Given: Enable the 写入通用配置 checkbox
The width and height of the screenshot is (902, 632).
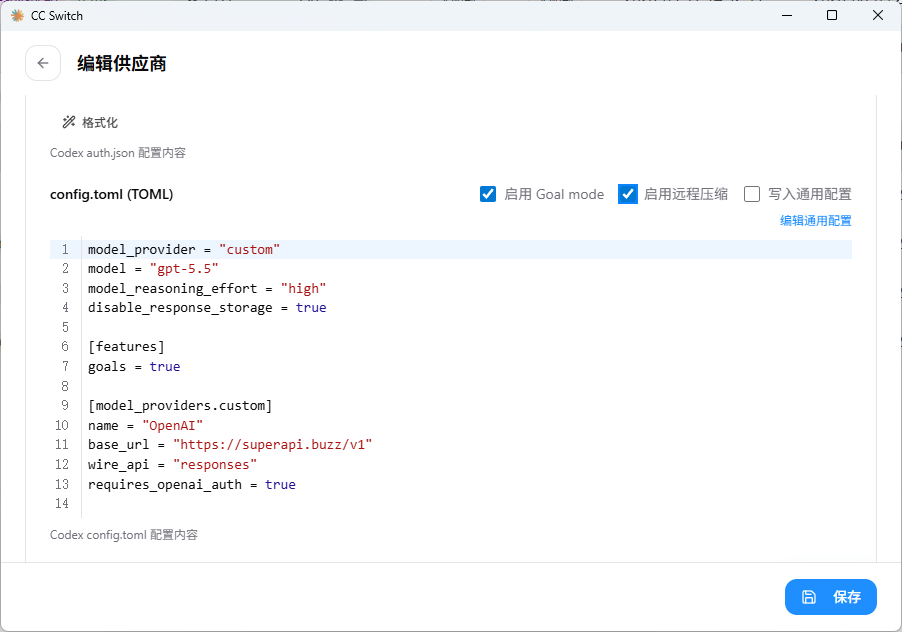Looking at the screenshot, I should 752,194.
